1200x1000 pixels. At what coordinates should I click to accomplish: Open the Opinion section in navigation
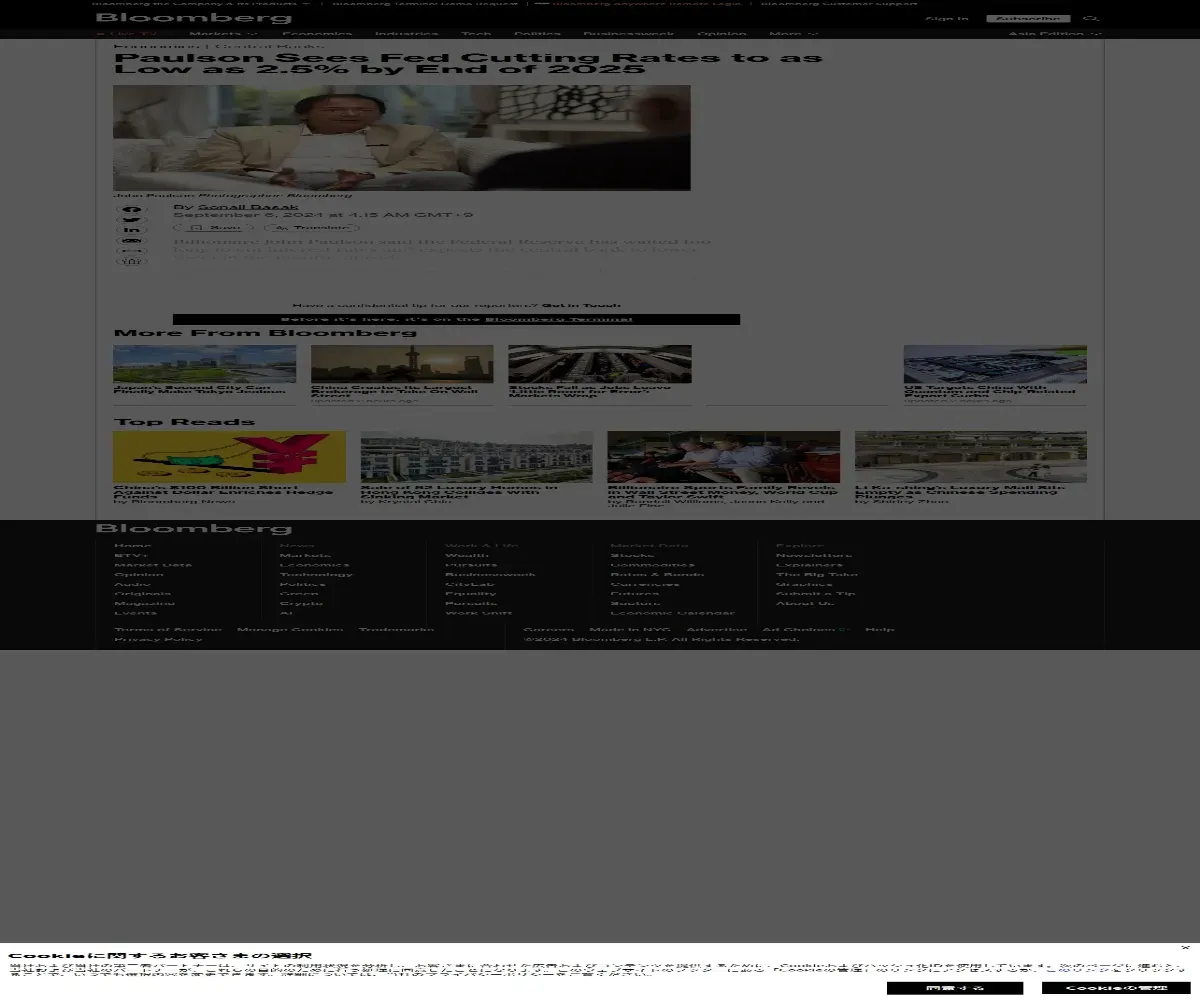(x=722, y=34)
